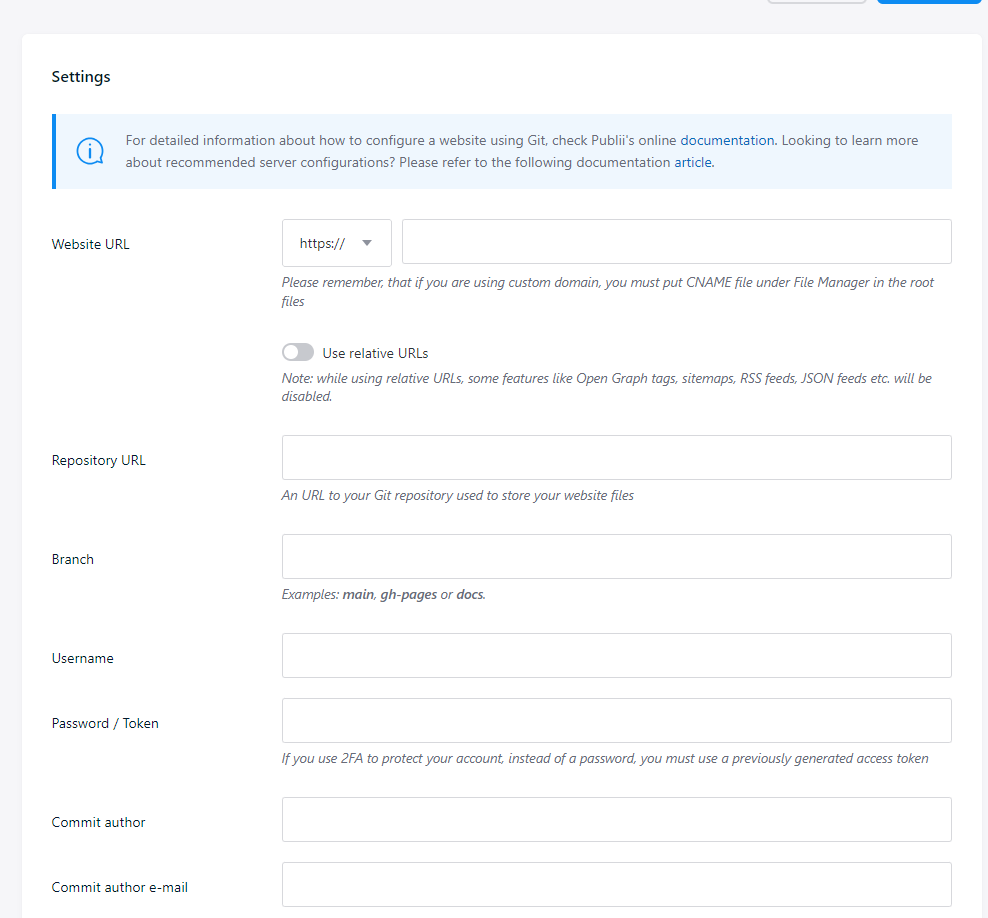The width and height of the screenshot is (988, 918).
Task: Click the Password / Token field
Action: point(616,721)
